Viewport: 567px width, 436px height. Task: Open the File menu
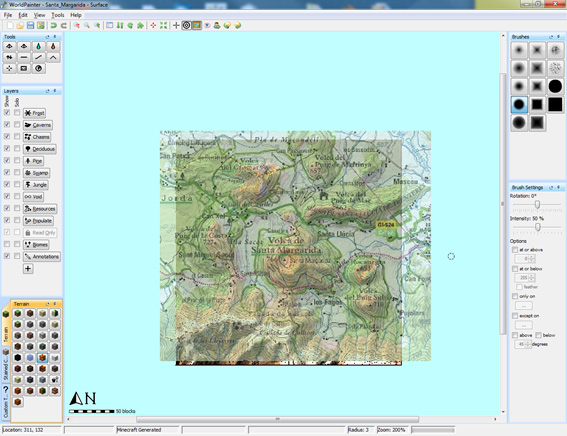pos(8,15)
